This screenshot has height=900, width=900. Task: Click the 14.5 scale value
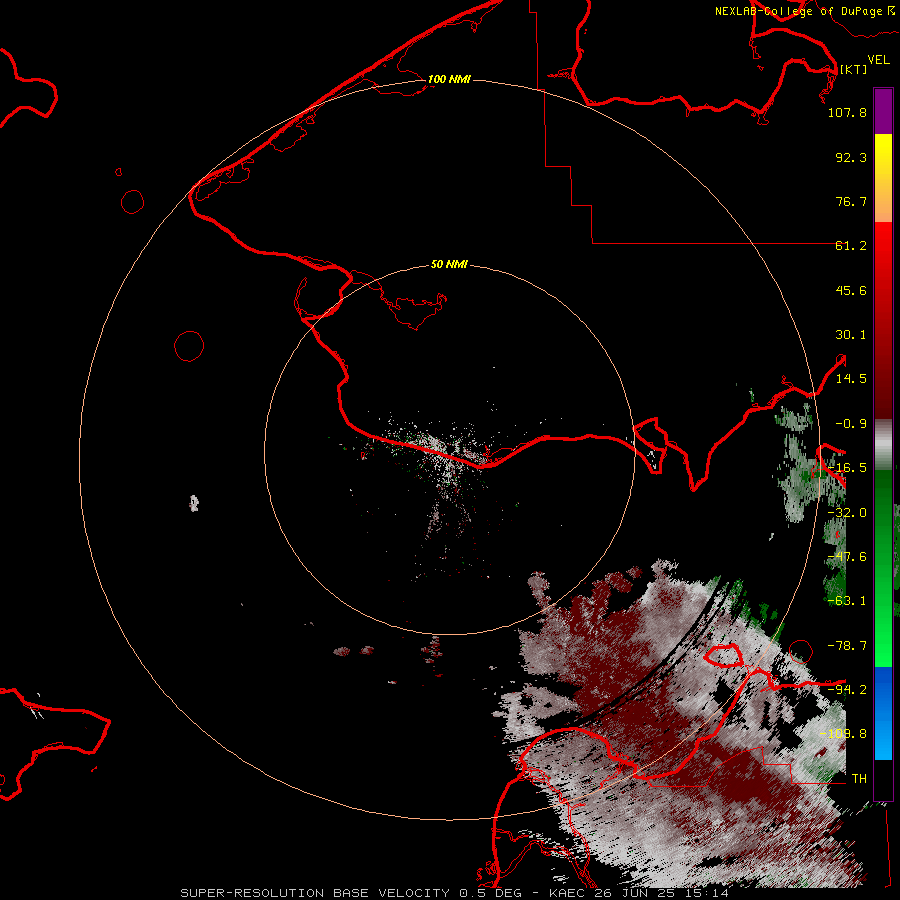coord(851,379)
